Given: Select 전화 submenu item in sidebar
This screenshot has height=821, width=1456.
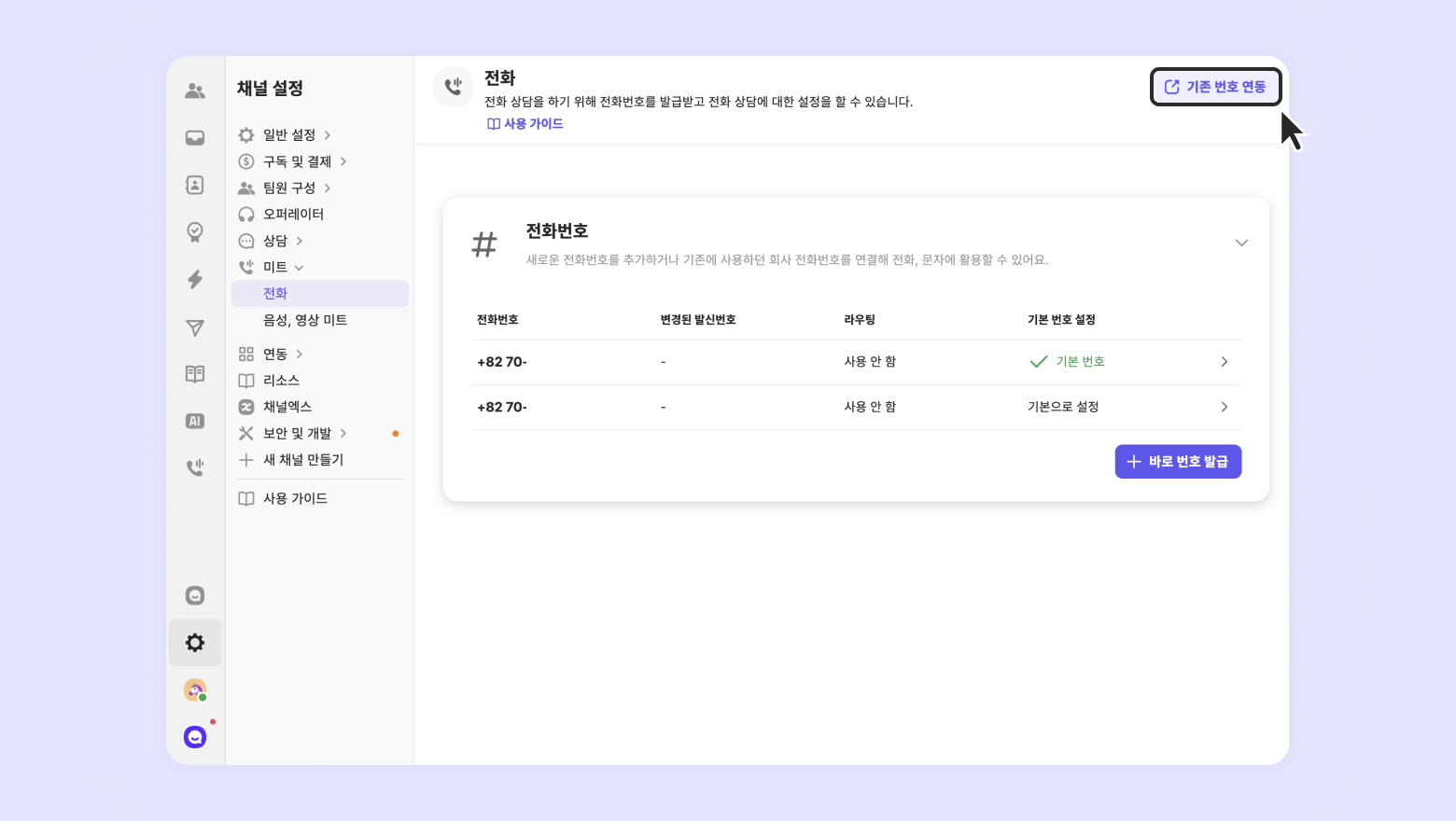Looking at the screenshot, I should coord(320,294).
